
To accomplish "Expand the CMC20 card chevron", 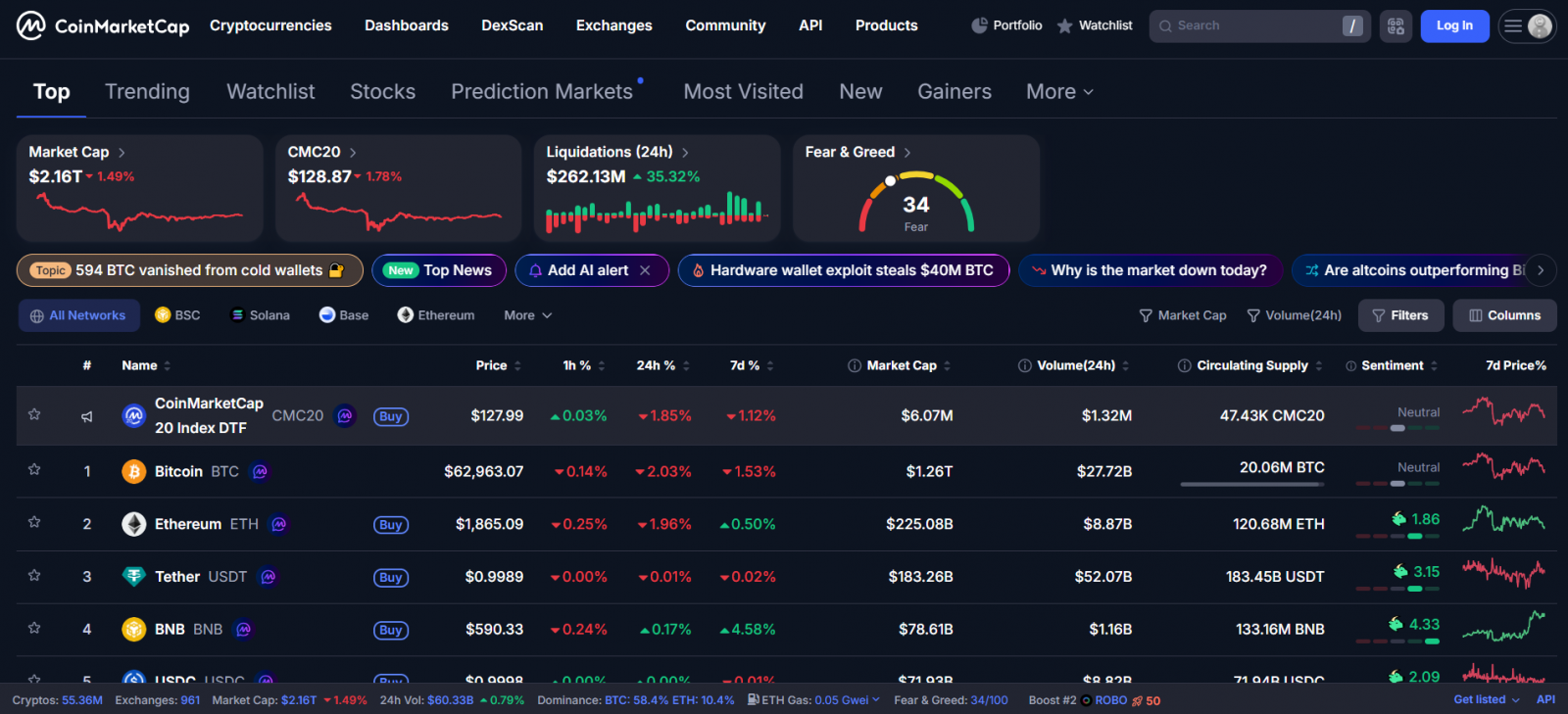I will coord(353,153).
